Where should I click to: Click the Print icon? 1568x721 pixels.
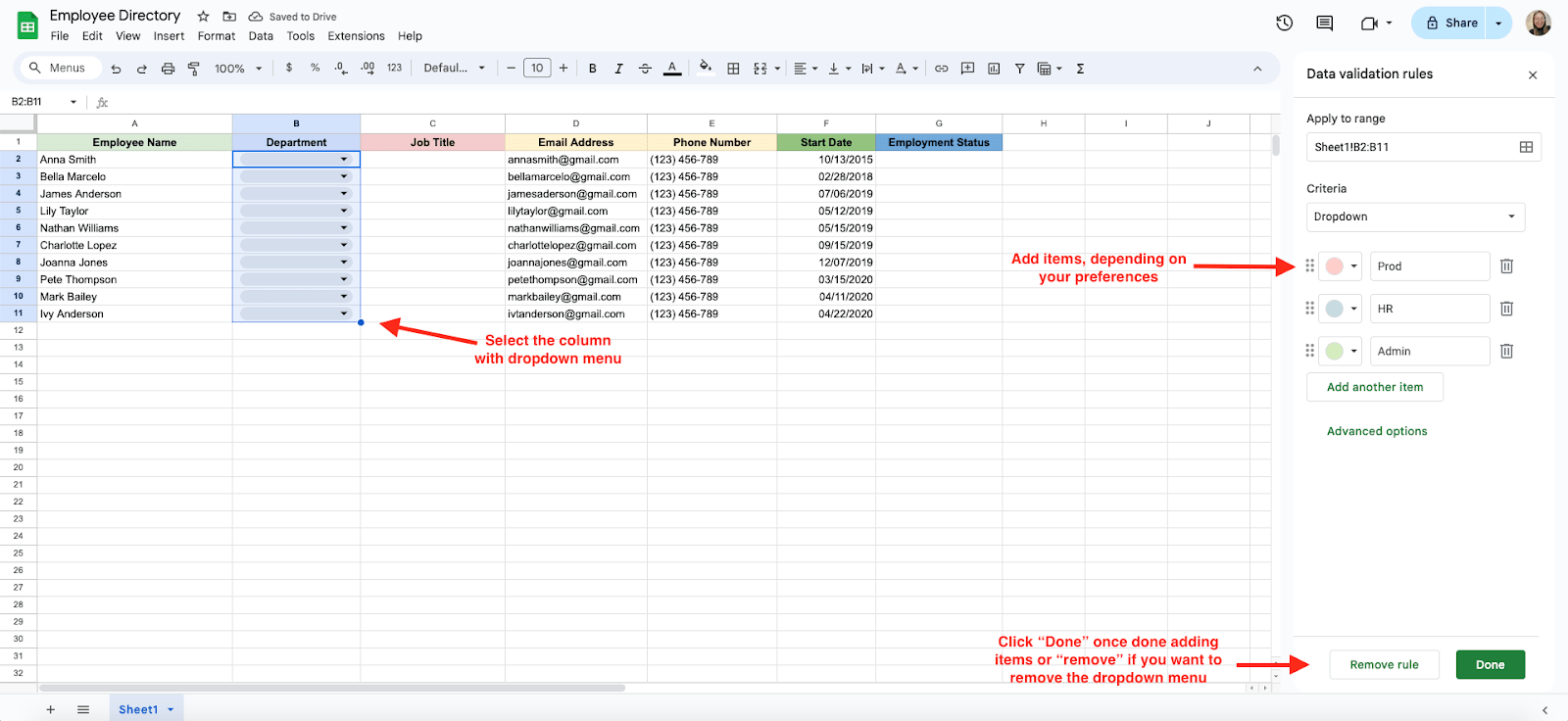click(168, 69)
